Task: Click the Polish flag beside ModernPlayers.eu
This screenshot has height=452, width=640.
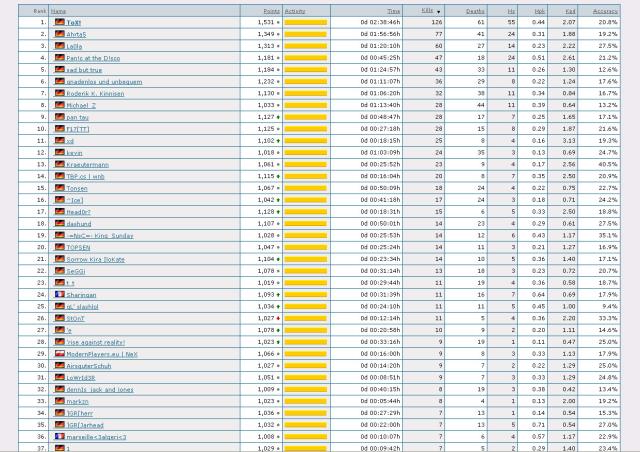Action: (x=59, y=354)
